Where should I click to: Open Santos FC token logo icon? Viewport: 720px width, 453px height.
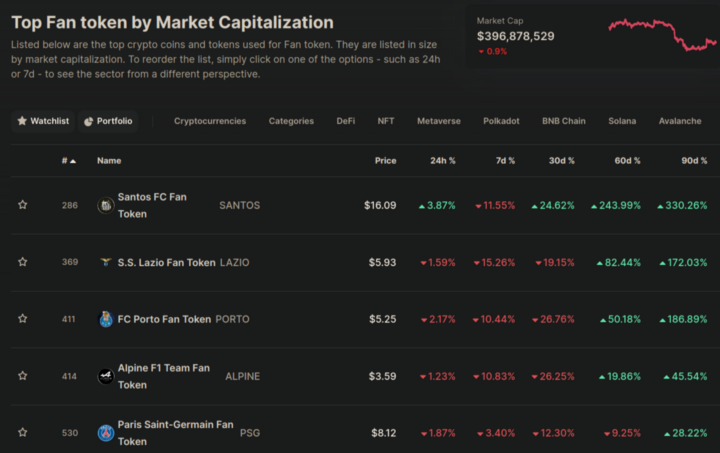[x=106, y=205]
